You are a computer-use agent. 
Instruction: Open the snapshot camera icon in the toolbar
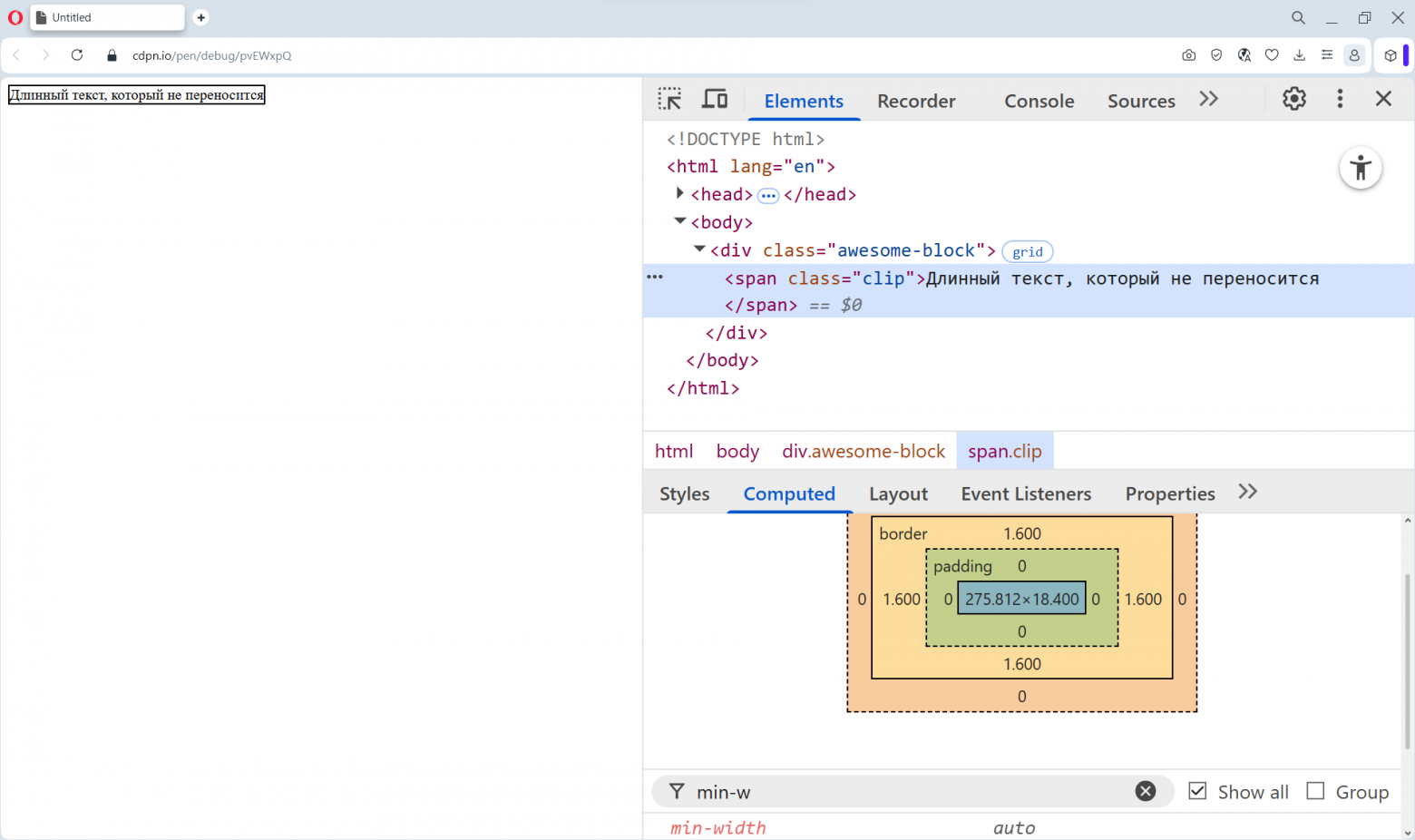pos(1188,55)
